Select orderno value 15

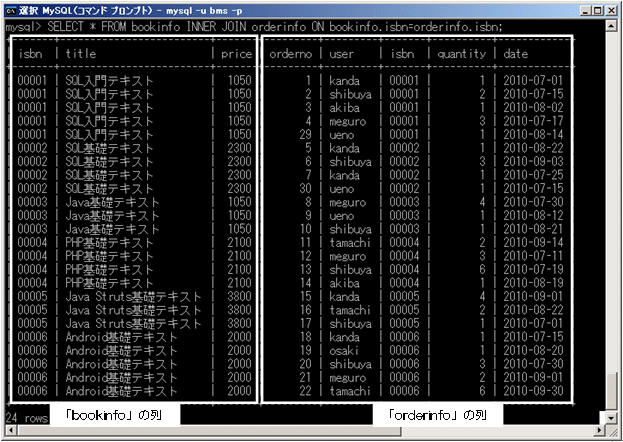[306, 297]
